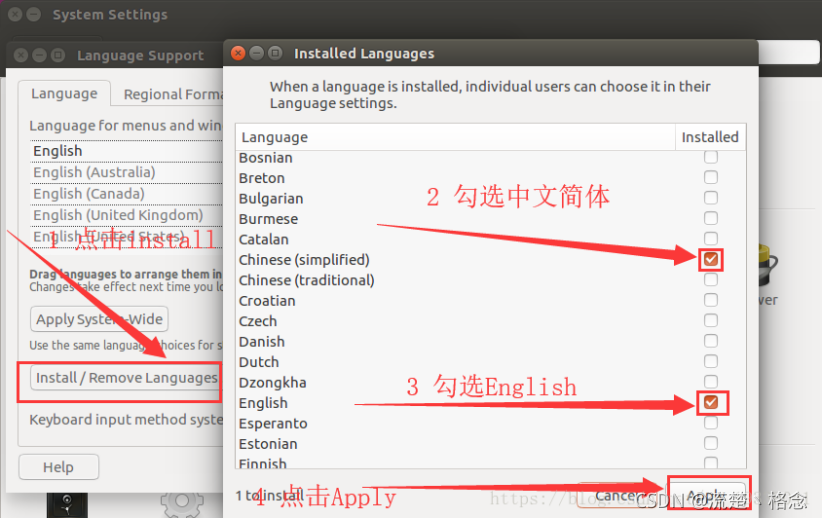823x519 pixels.
Task: Tick the Estonian installed checkbox
Action: point(711,443)
